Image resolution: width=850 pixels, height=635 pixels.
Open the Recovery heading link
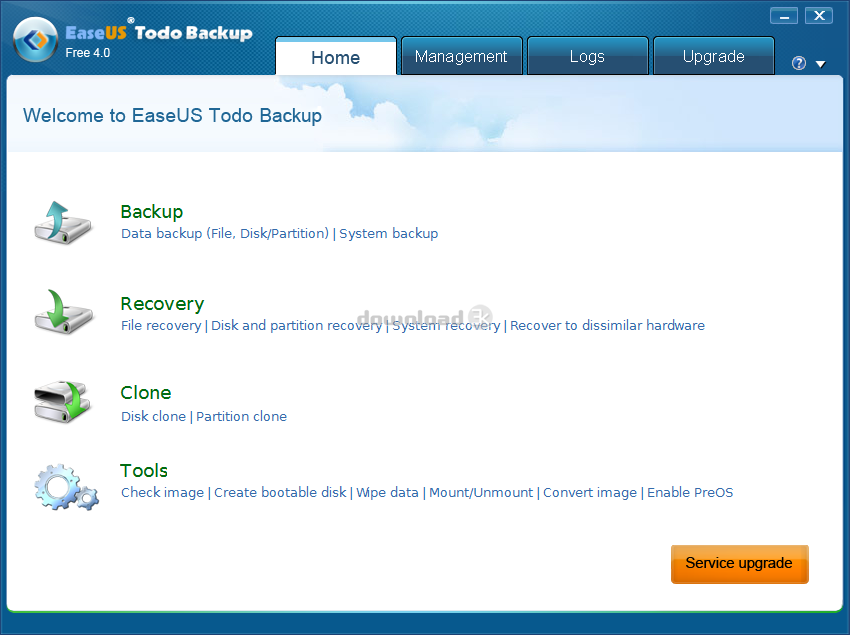coord(162,304)
